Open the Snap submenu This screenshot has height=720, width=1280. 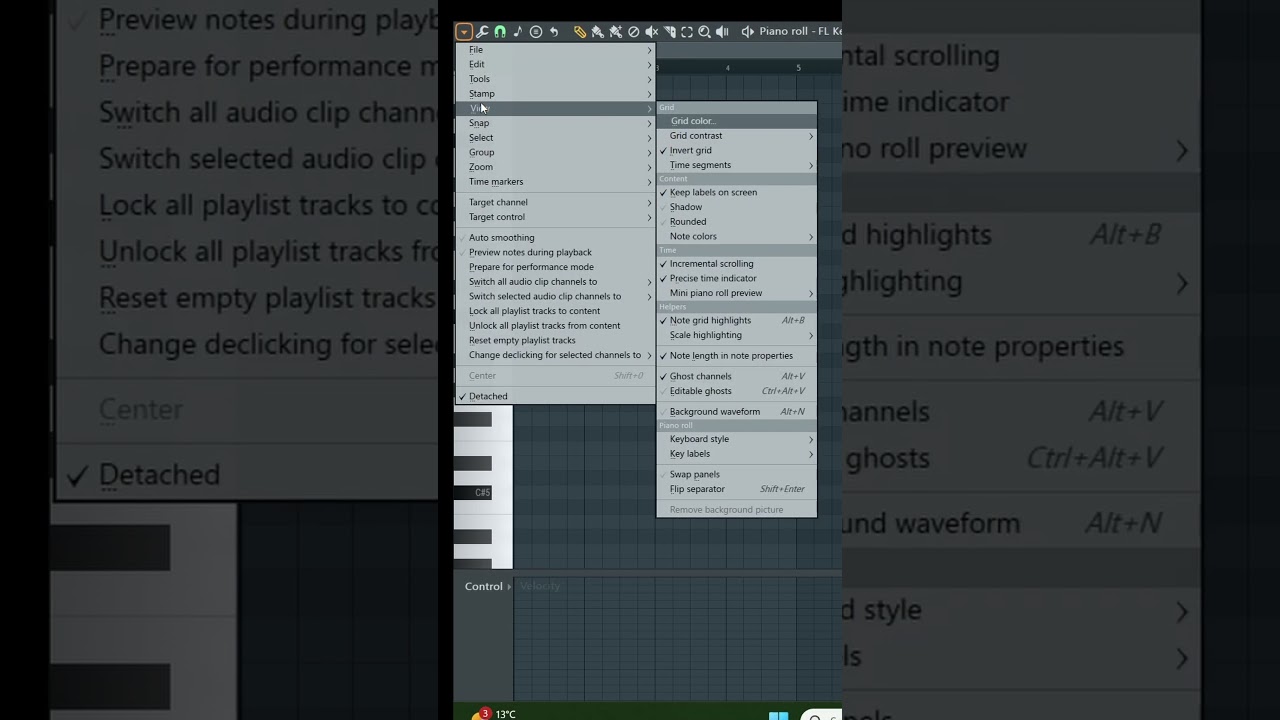[555, 123]
